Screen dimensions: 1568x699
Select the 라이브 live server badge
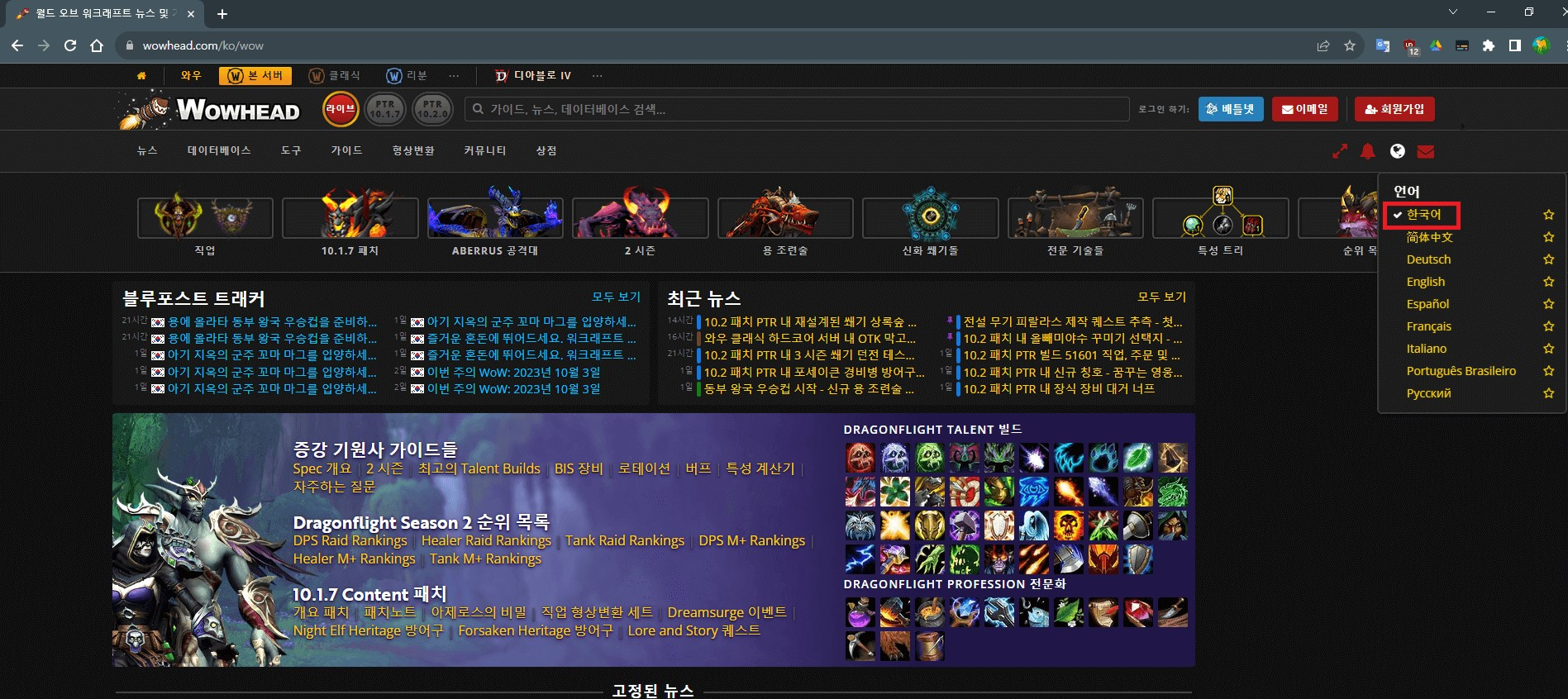click(340, 109)
